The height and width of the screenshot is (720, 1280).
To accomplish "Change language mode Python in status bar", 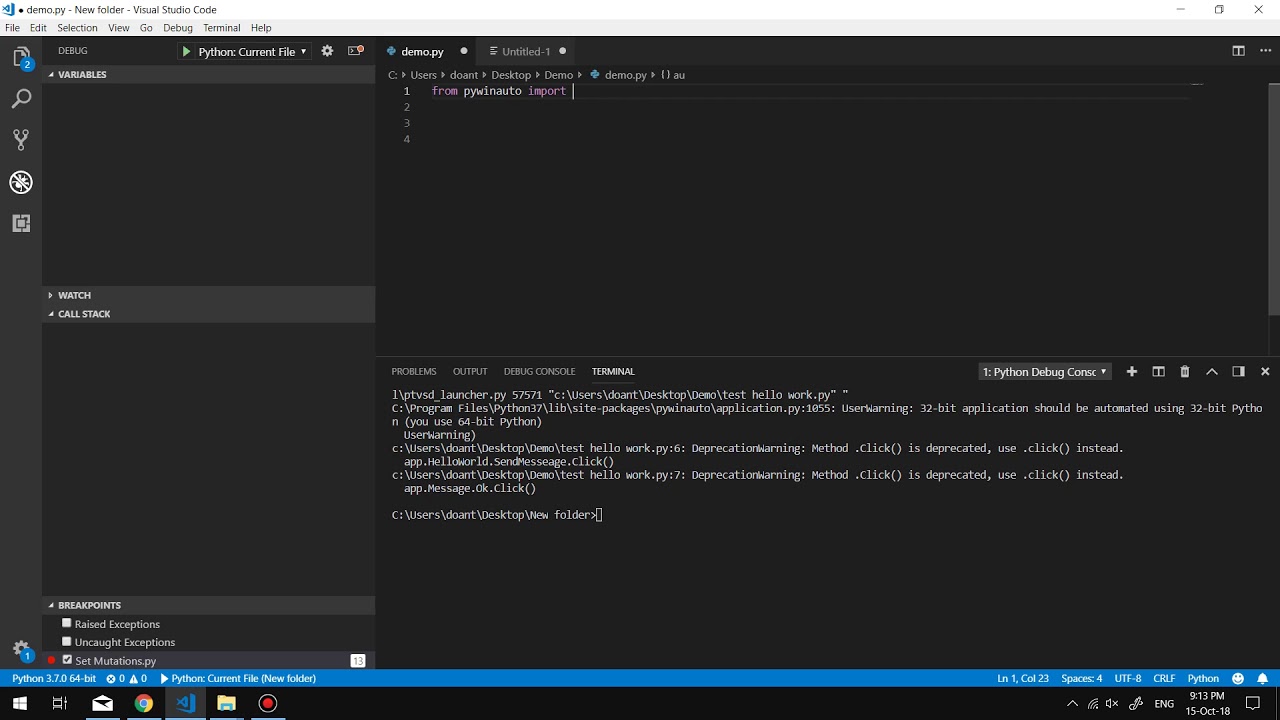I will pos(1203,678).
